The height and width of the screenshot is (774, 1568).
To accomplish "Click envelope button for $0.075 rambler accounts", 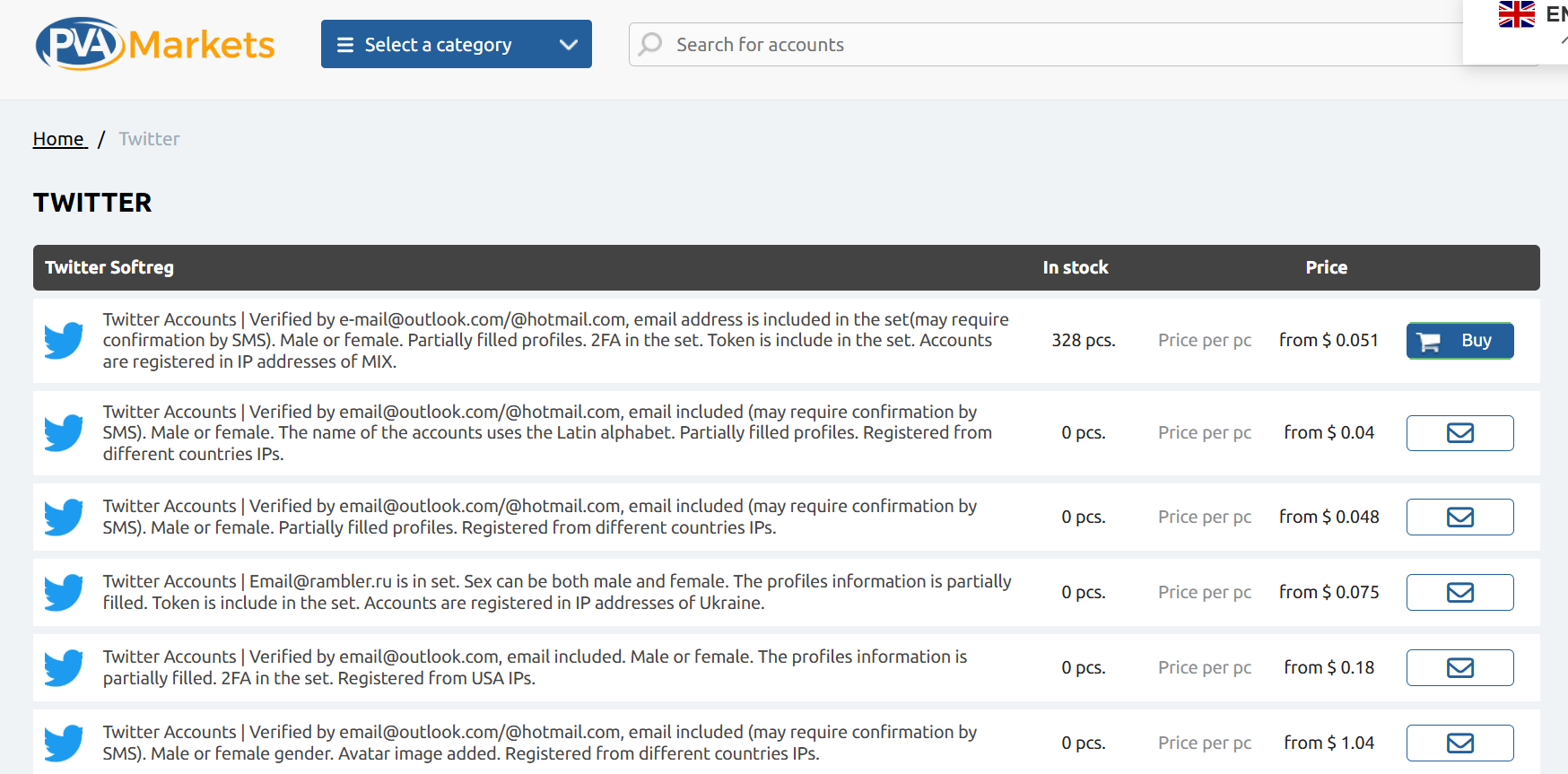I will 1459,592.
